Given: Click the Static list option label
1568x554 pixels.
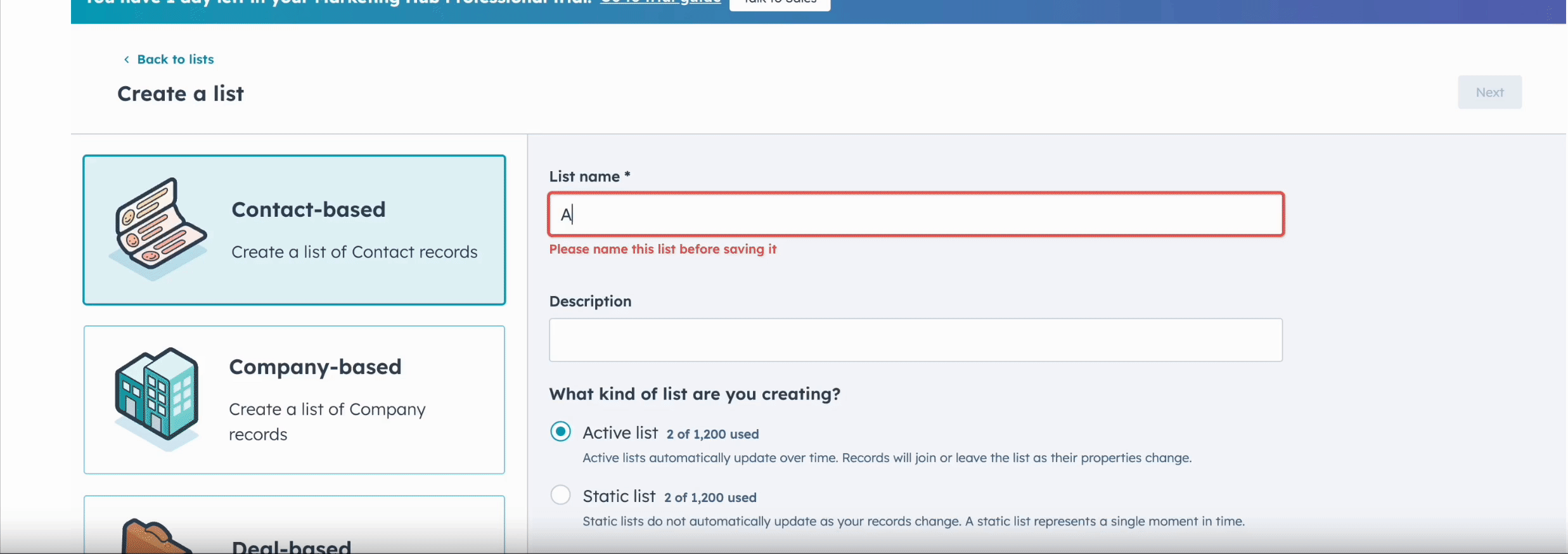Looking at the screenshot, I should click(619, 496).
